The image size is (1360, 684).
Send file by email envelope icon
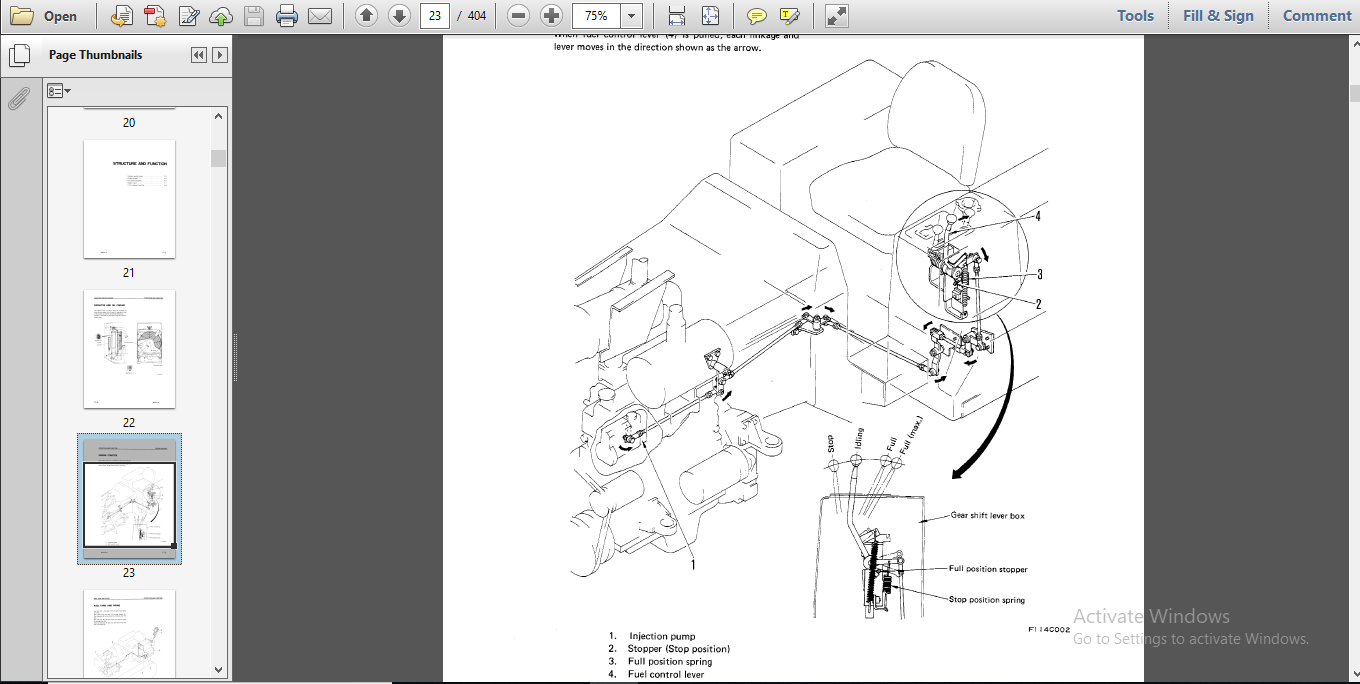[x=320, y=16]
